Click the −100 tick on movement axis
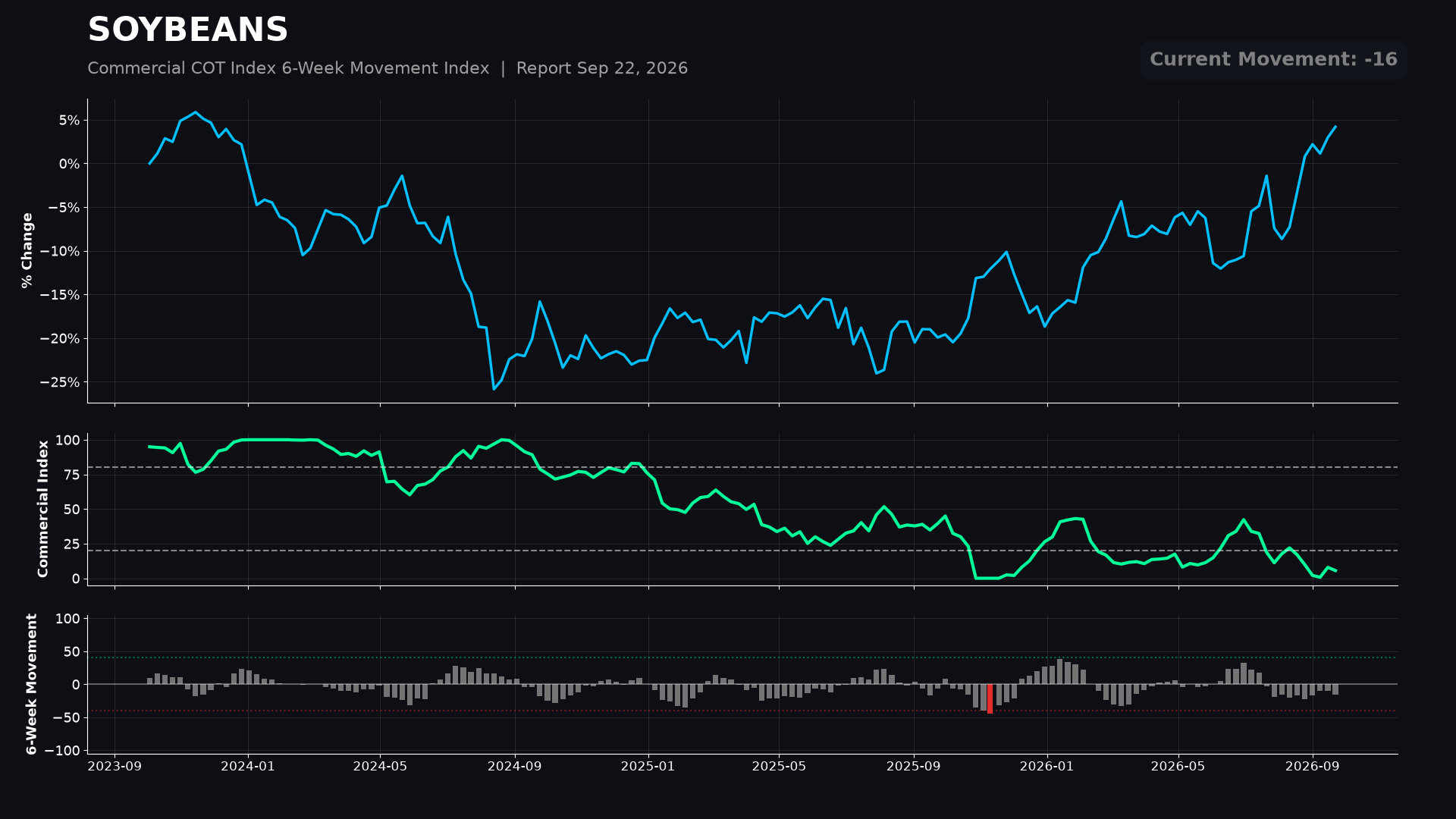Screen dimensions: 1456x819 pyautogui.click(x=61, y=751)
